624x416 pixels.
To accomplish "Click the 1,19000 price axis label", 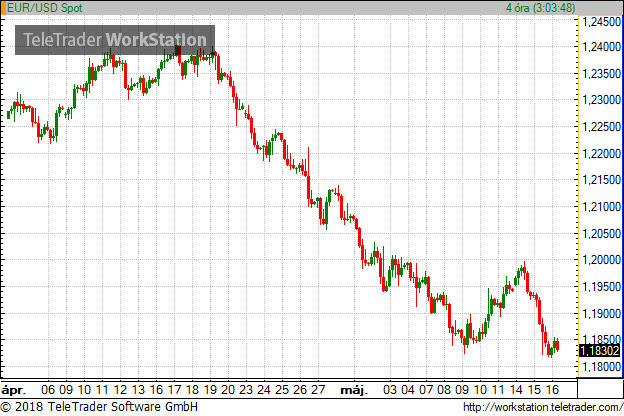I will pos(601,314).
